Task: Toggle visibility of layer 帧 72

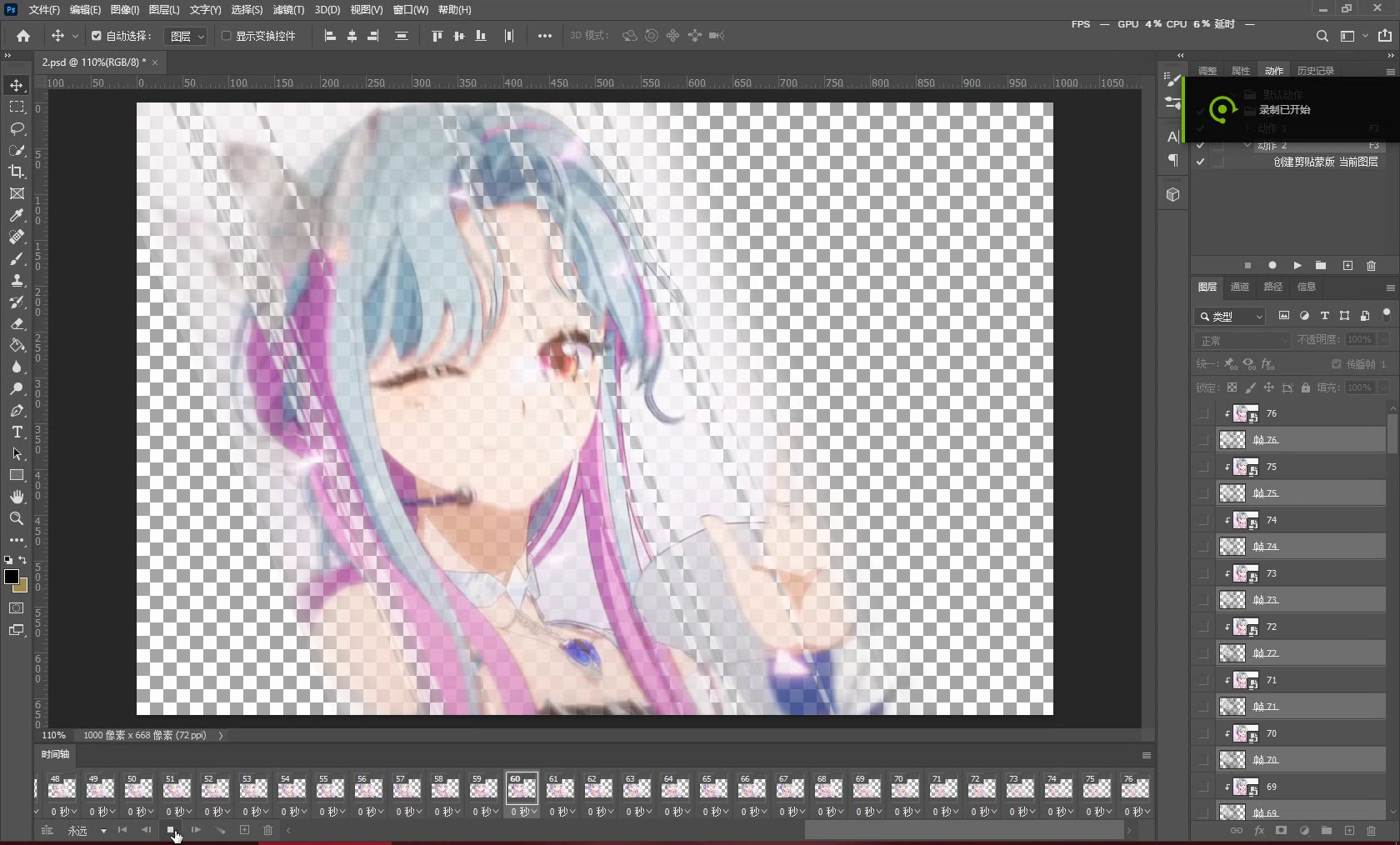Action: 1203,653
